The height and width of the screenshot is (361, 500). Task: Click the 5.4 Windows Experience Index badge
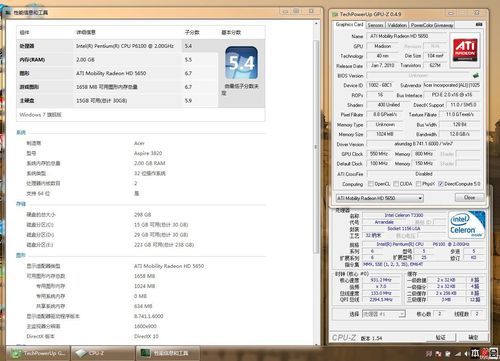241,63
